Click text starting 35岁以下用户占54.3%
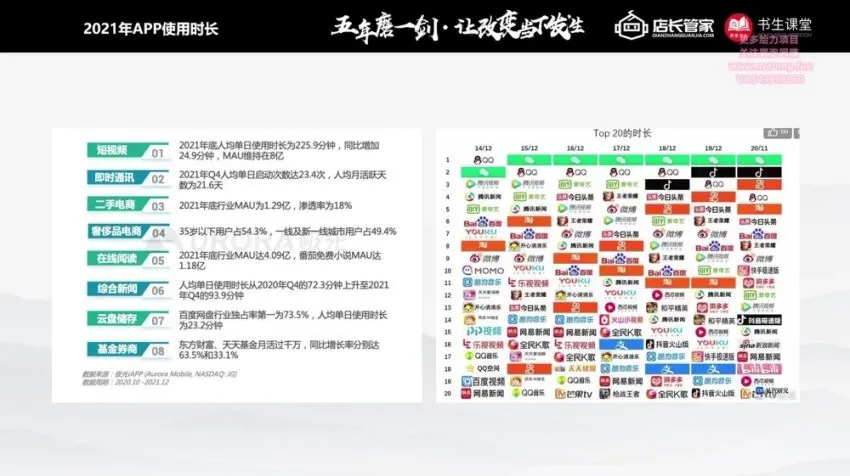 click(287, 231)
